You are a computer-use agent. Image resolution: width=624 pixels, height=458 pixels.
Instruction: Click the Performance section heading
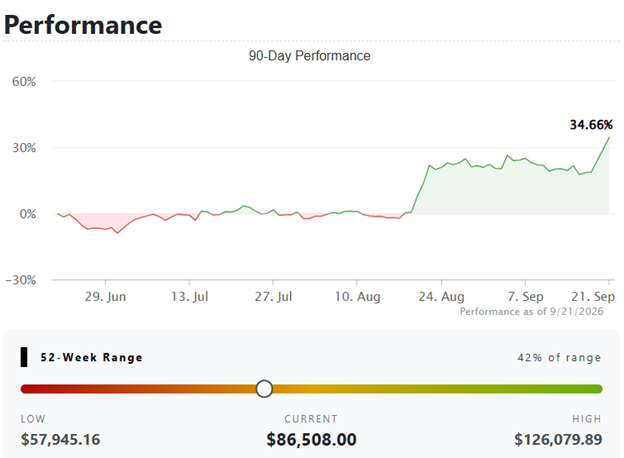83,25
